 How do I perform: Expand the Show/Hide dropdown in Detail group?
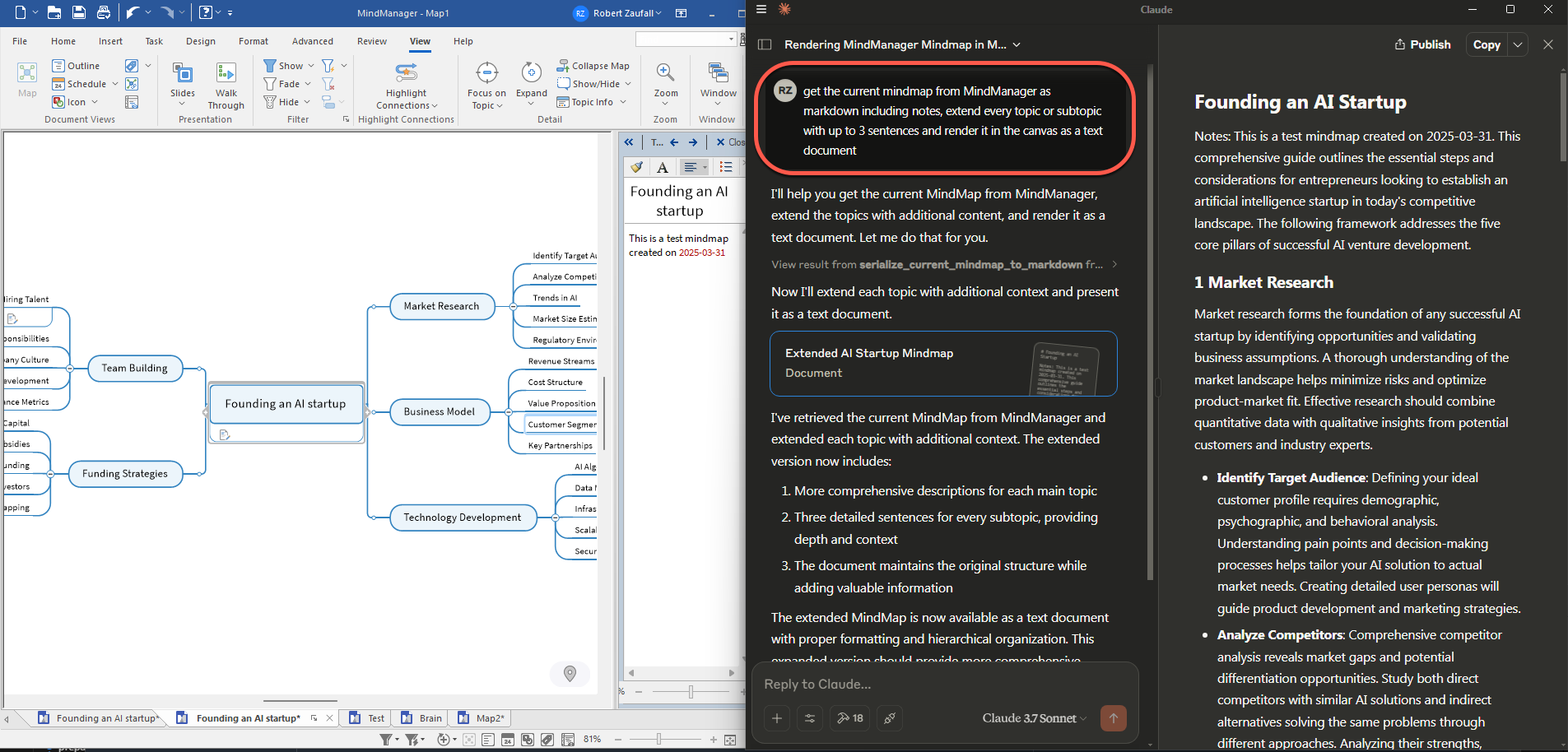click(x=627, y=84)
